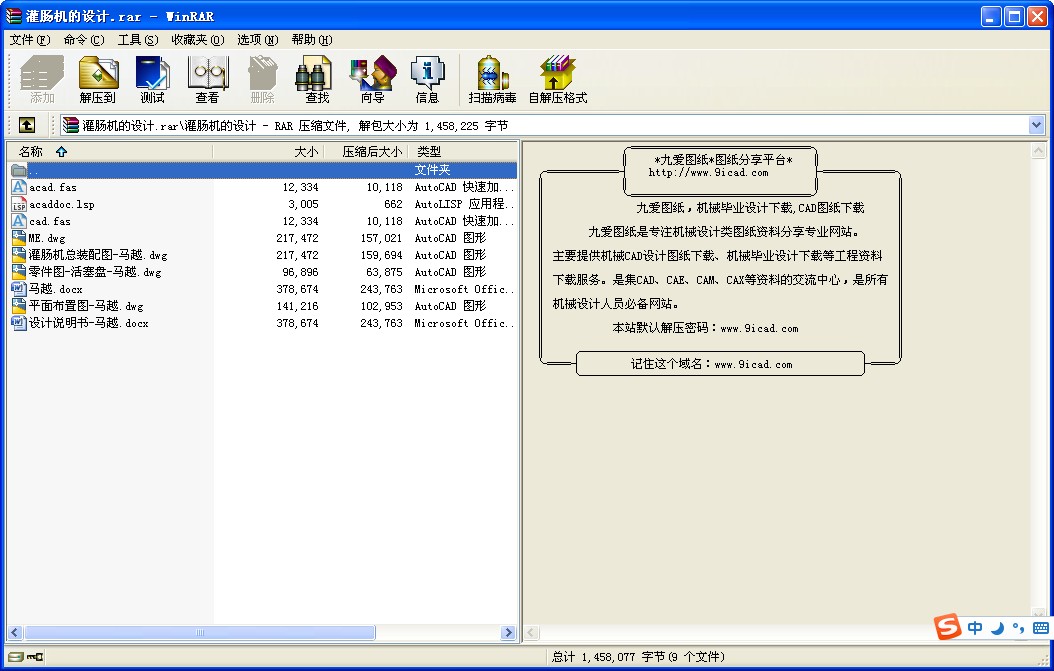Click the WinRAR title bar app icon
Image resolution: width=1054 pixels, height=671 pixels.
click(13, 16)
